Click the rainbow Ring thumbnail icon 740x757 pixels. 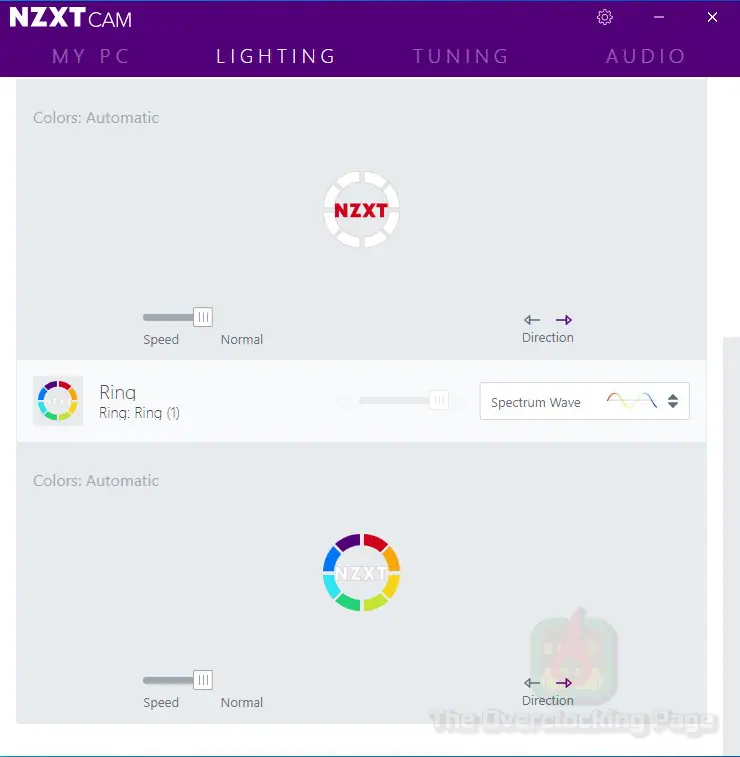[57, 401]
